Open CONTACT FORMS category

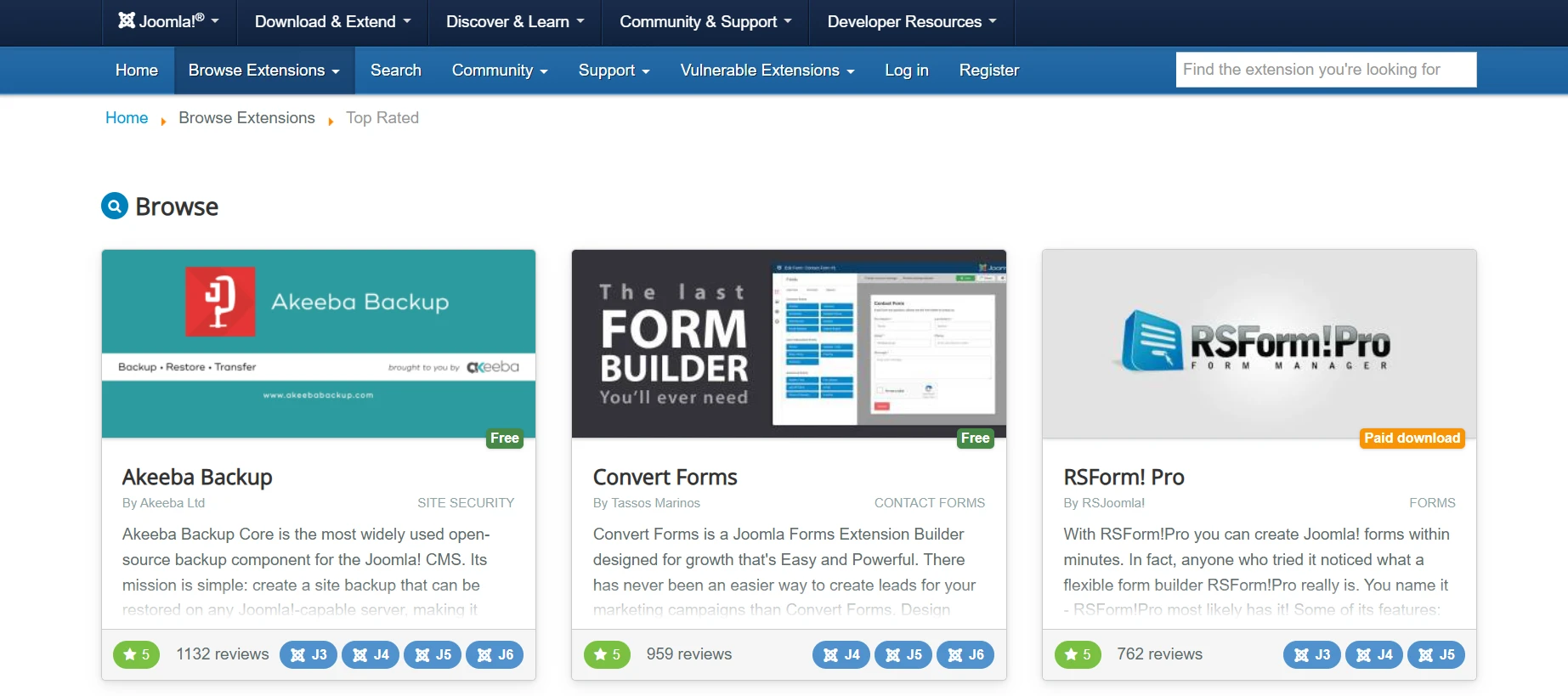[930, 503]
